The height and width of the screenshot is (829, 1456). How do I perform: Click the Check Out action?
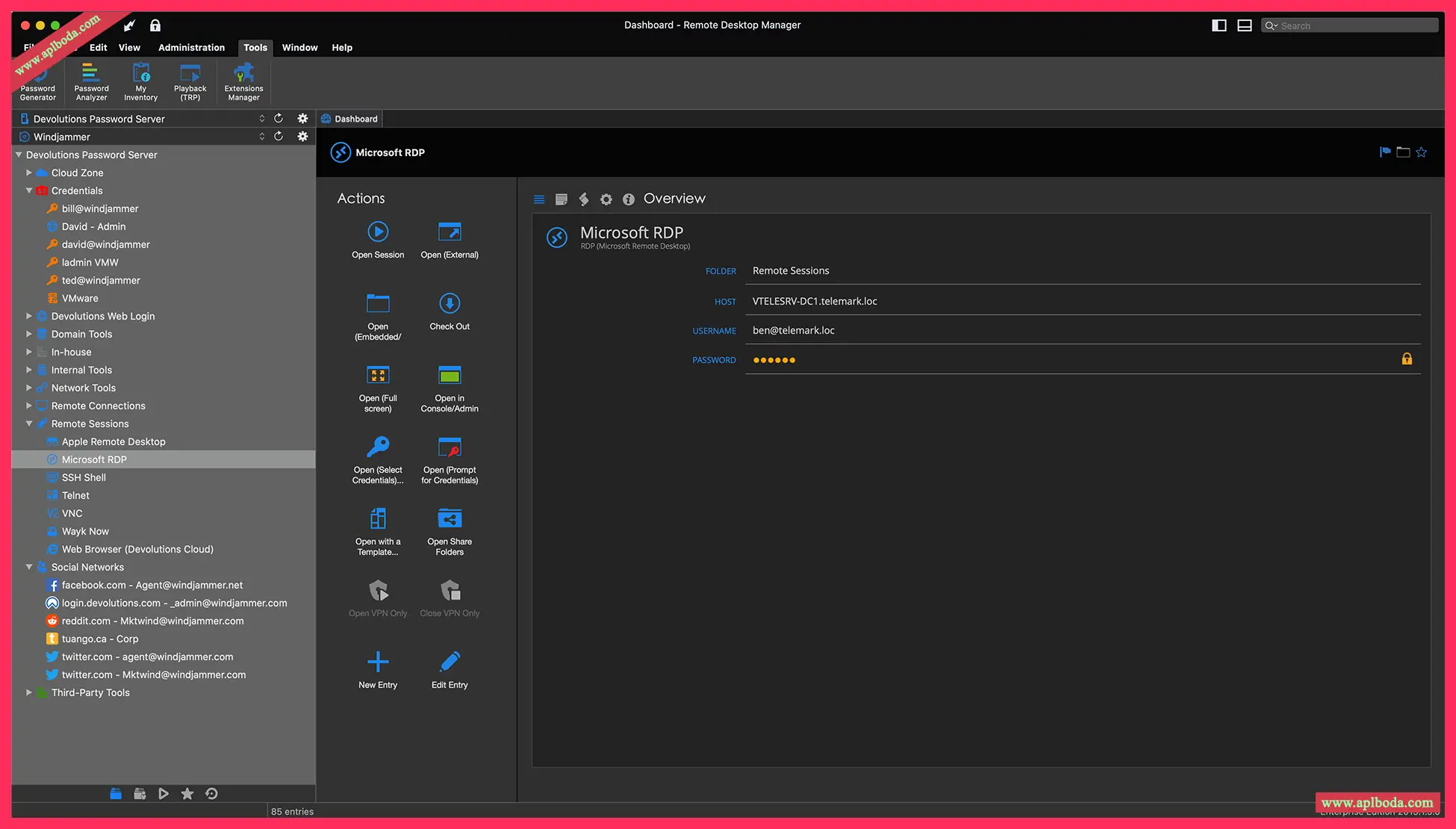coord(449,312)
